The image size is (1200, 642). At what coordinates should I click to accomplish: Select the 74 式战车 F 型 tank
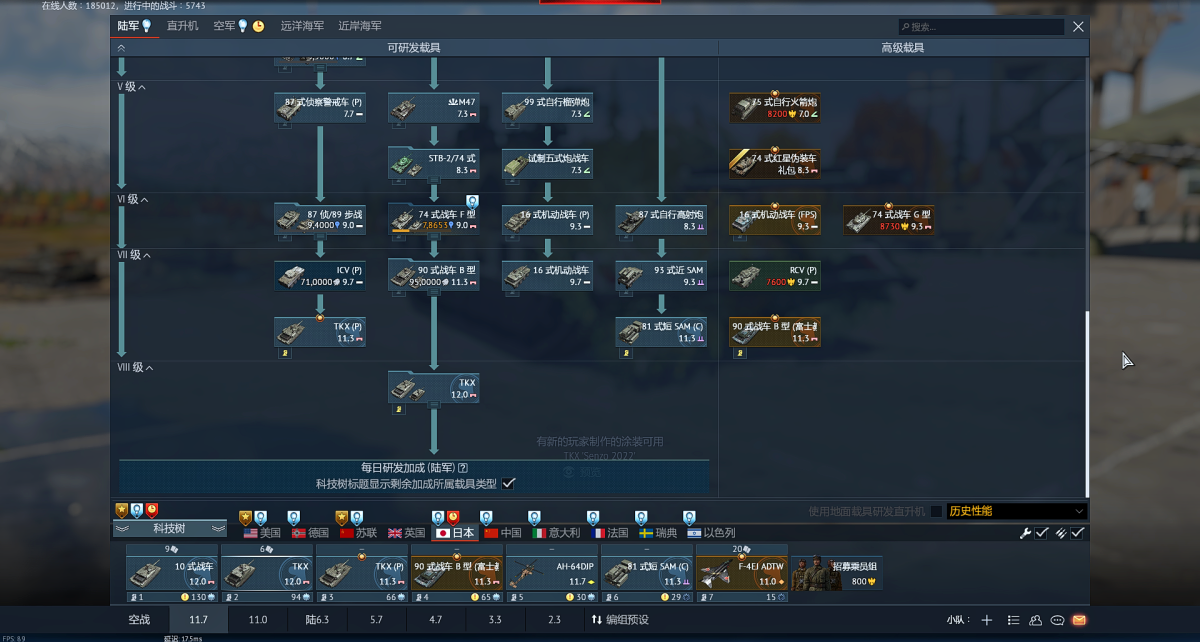click(433, 219)
